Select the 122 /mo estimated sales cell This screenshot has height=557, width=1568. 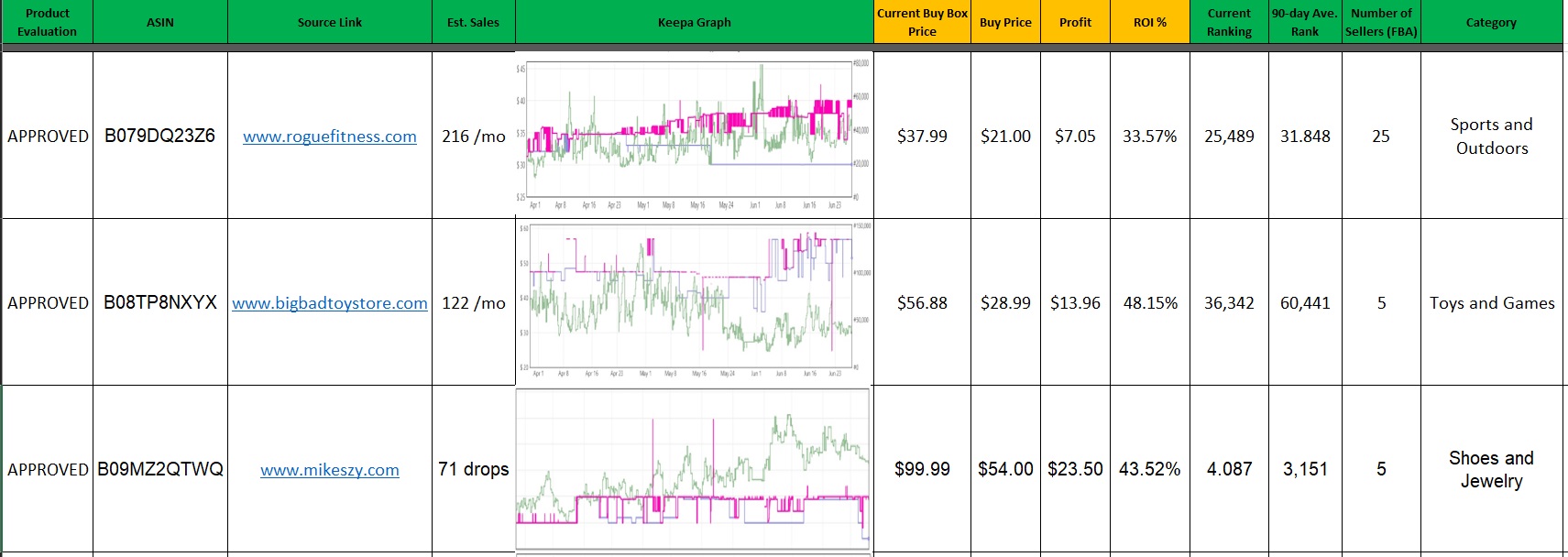474,302
